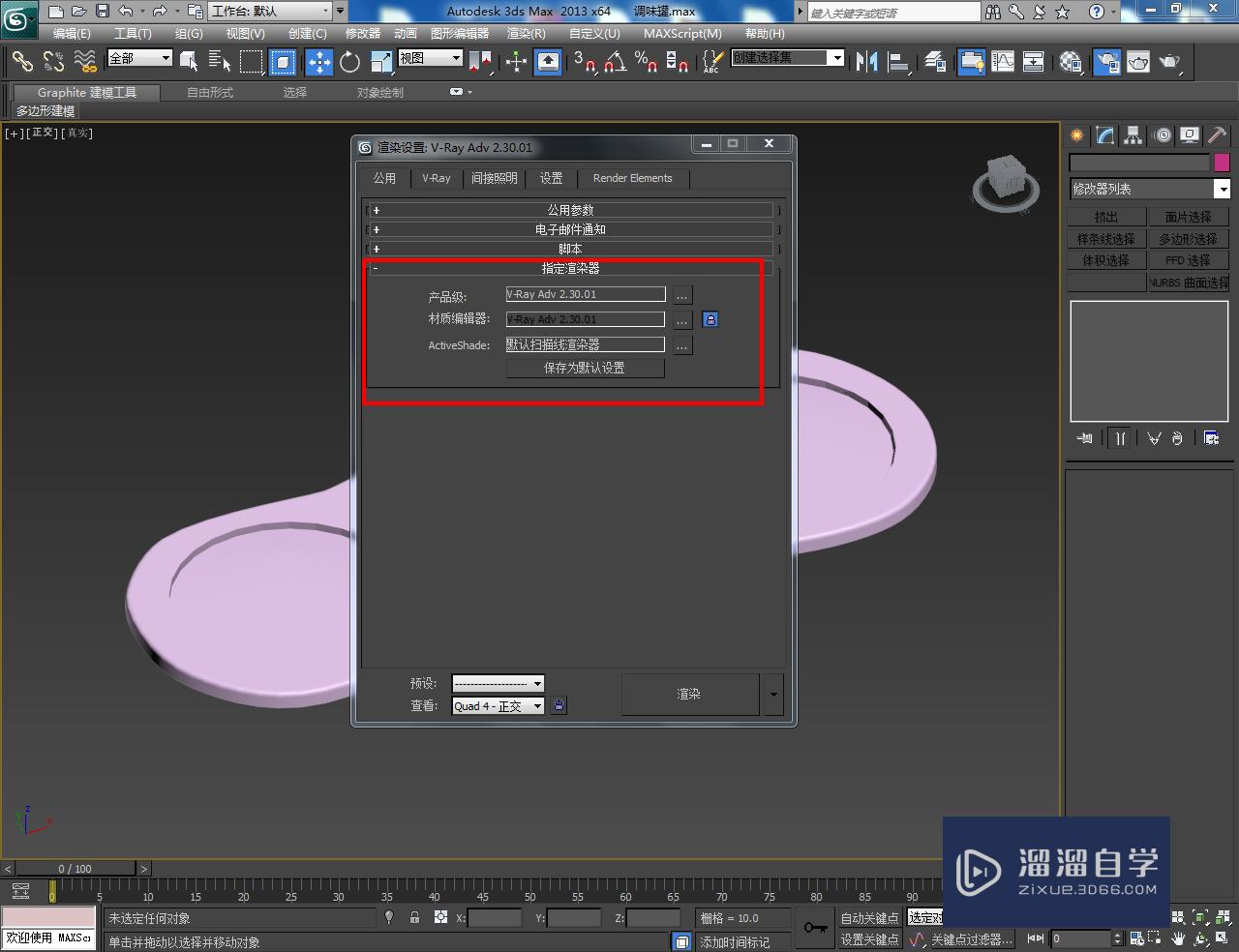The height and width of the screenshot is (952, 1239).
Task: Open render mode arrow beside 渲染 button
Action: pos(772,695)
